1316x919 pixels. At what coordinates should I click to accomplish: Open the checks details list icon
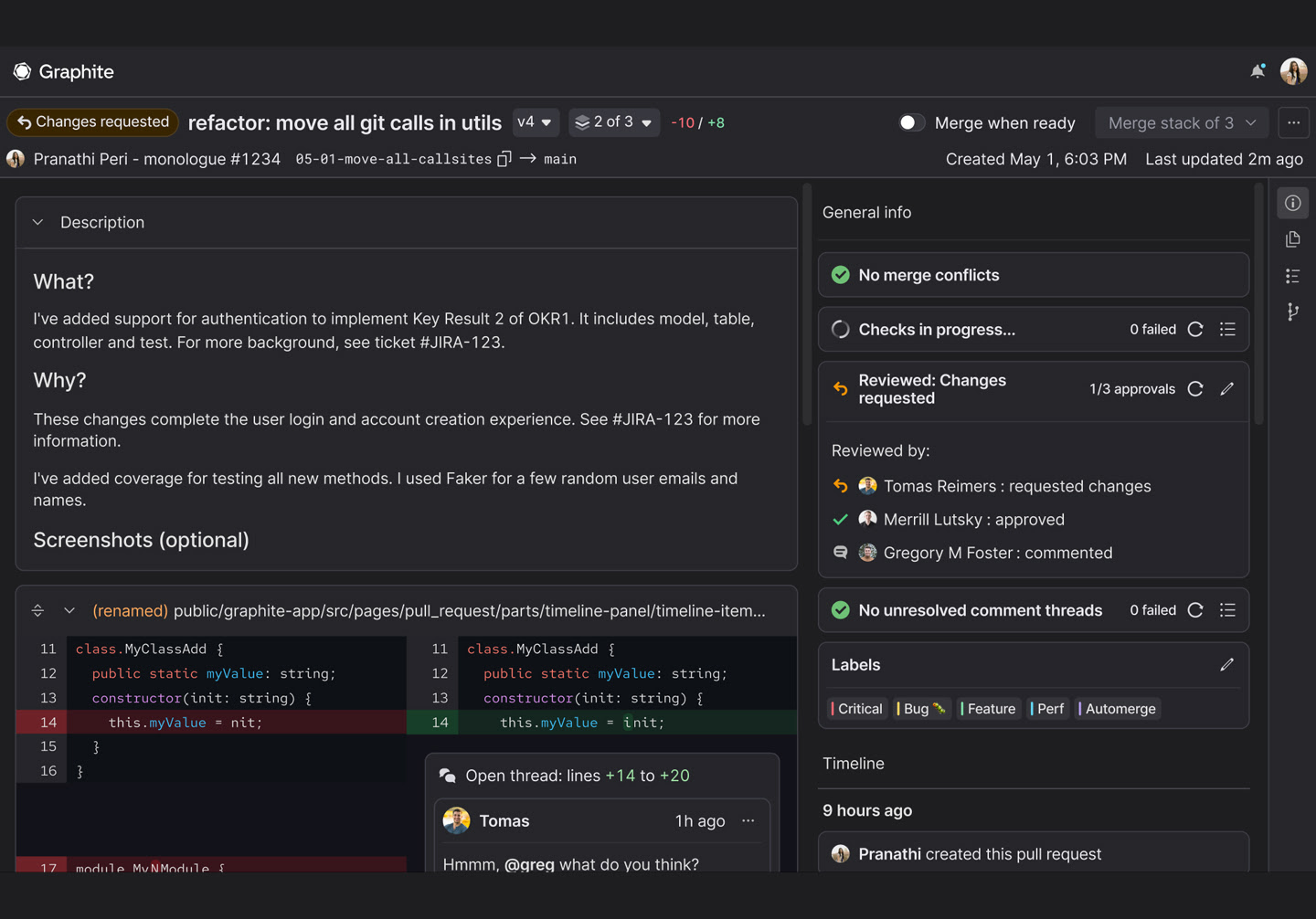1228,329
